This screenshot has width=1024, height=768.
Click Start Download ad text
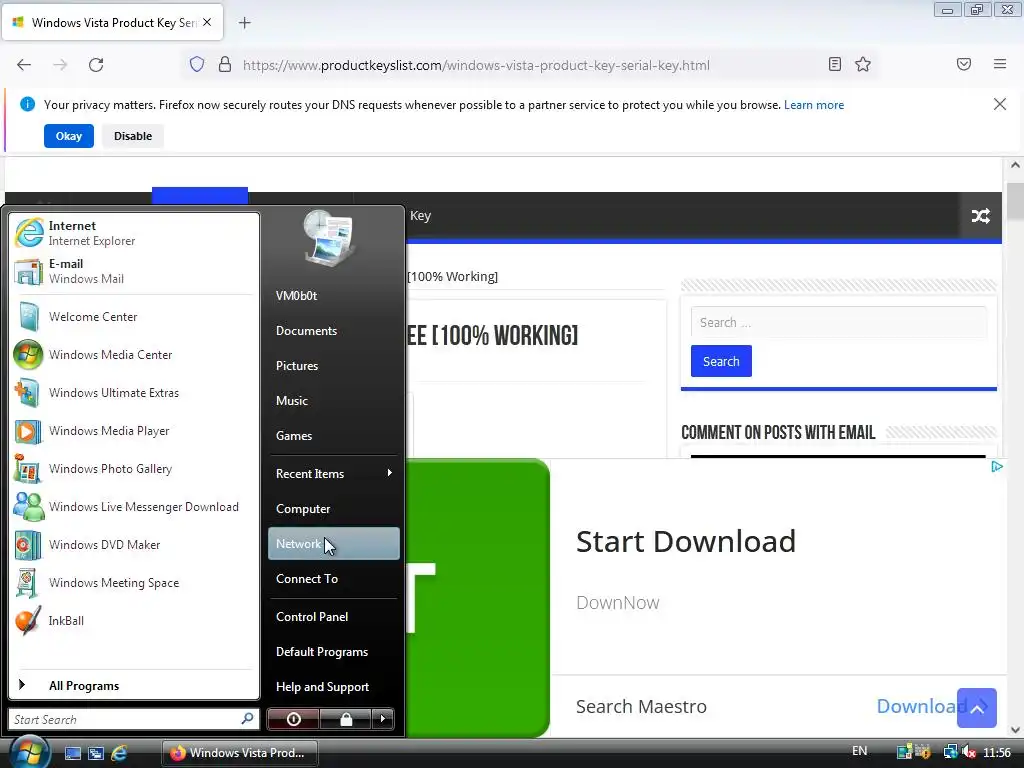coord(686,541)
